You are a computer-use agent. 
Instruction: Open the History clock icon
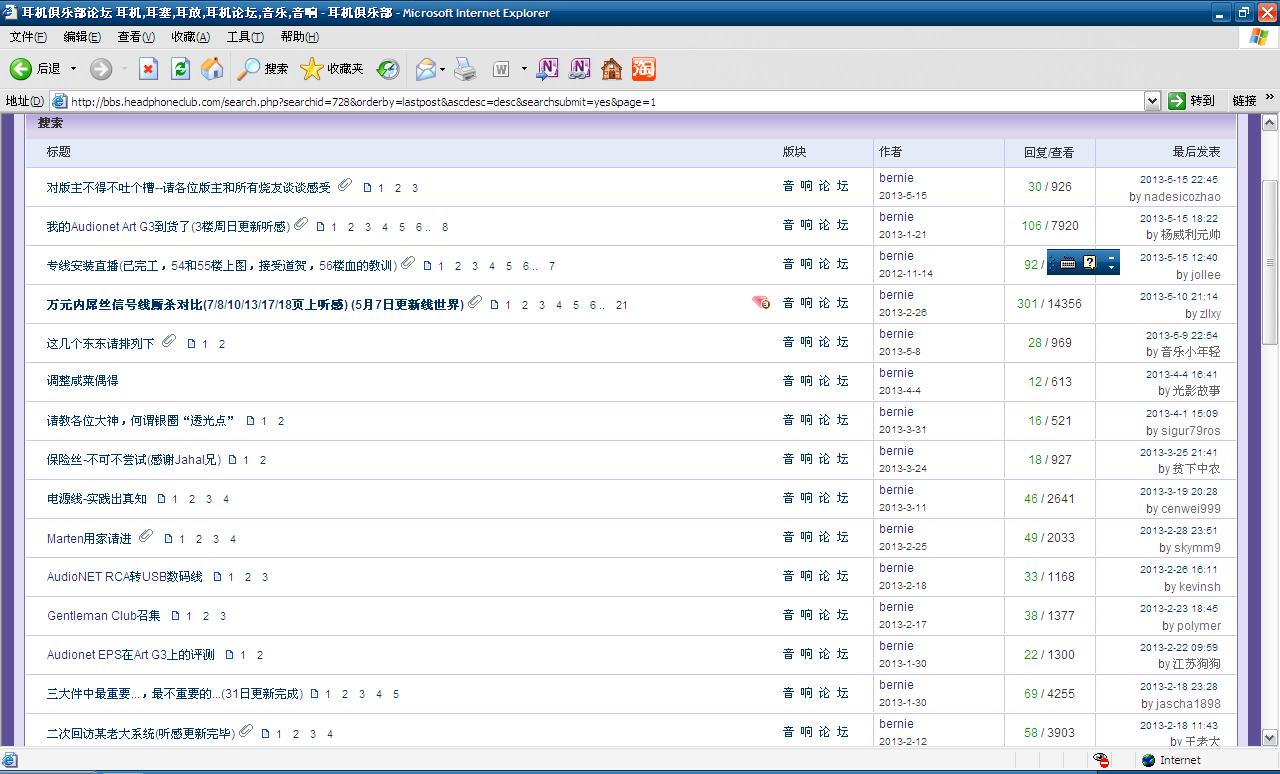coord(388,69)
